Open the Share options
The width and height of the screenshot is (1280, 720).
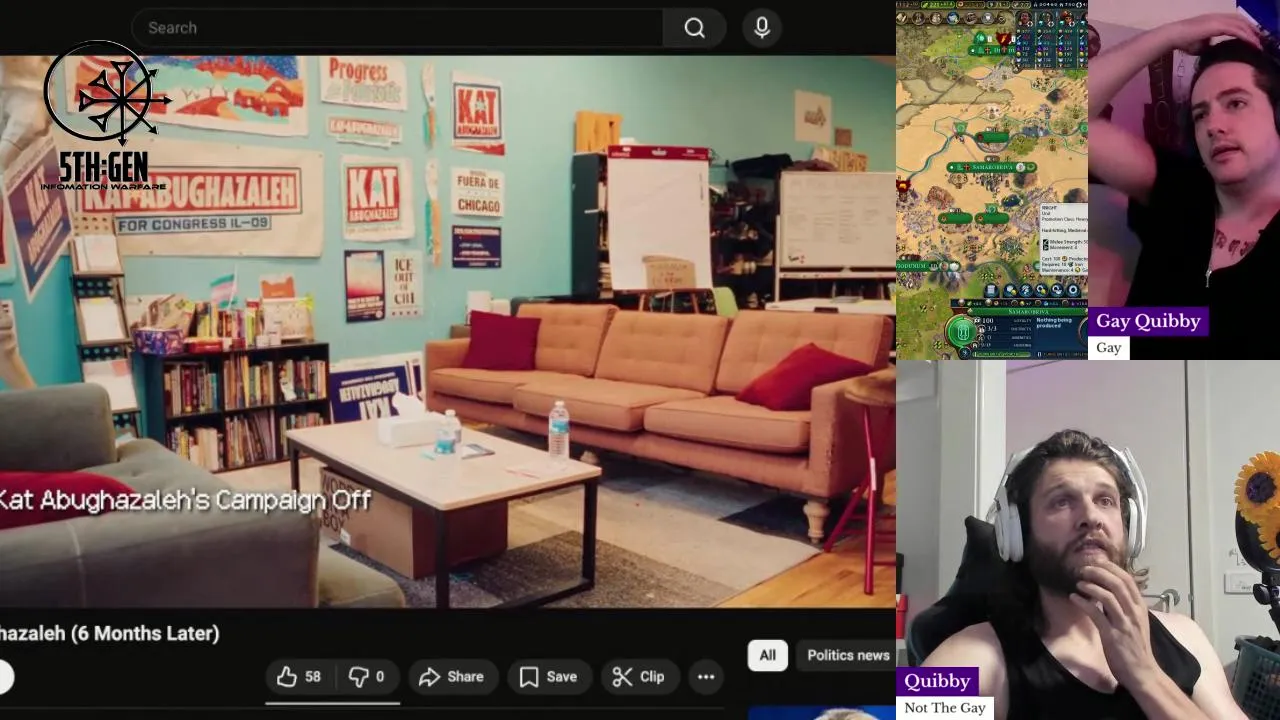click(x=451, y=677)
